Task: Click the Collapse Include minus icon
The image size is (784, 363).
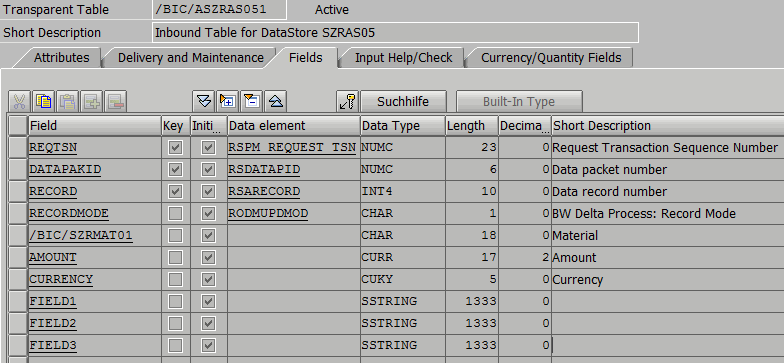Action: 252,102
